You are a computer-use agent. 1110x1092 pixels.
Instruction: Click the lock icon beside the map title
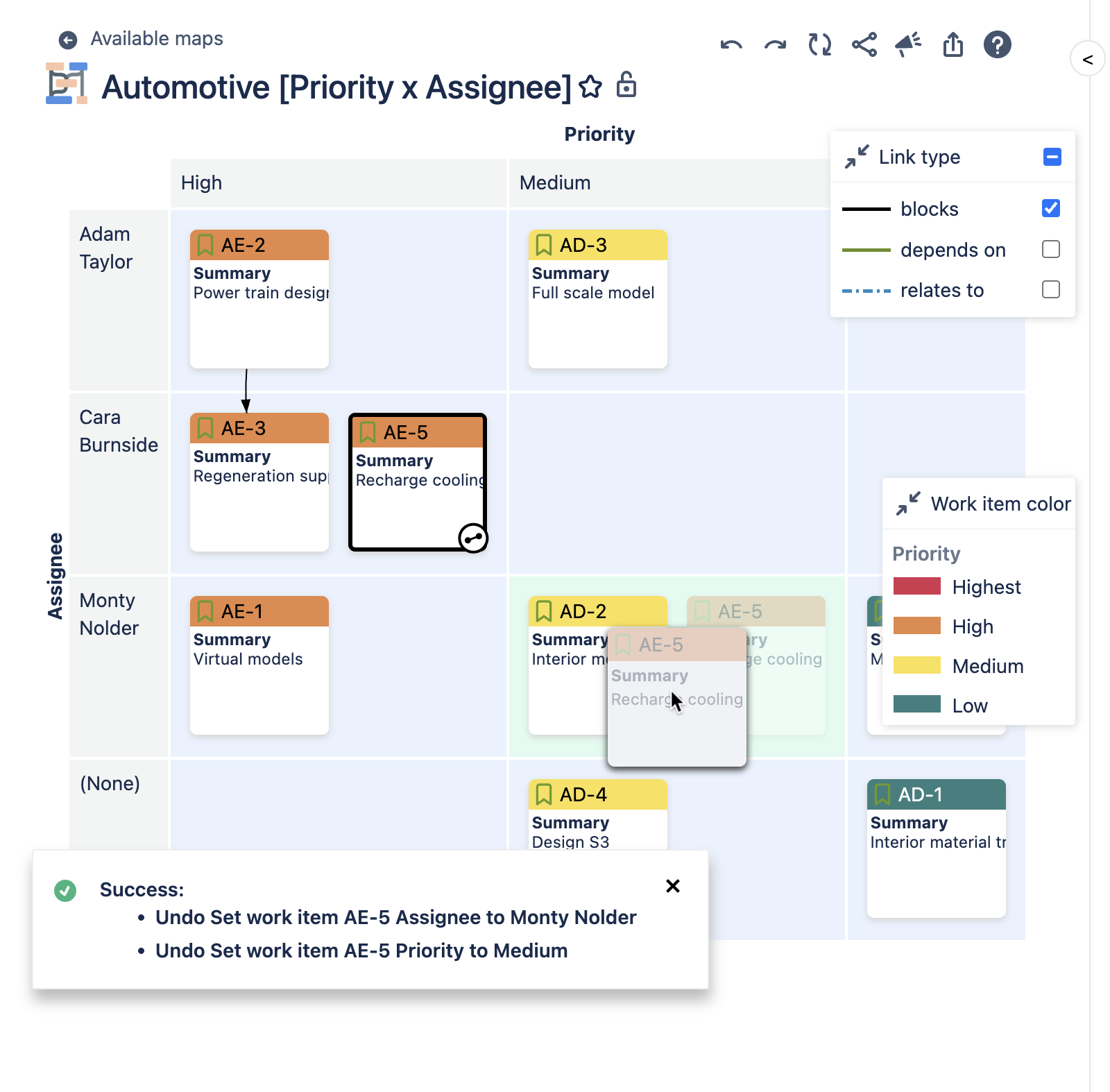(x=626, y=87)
